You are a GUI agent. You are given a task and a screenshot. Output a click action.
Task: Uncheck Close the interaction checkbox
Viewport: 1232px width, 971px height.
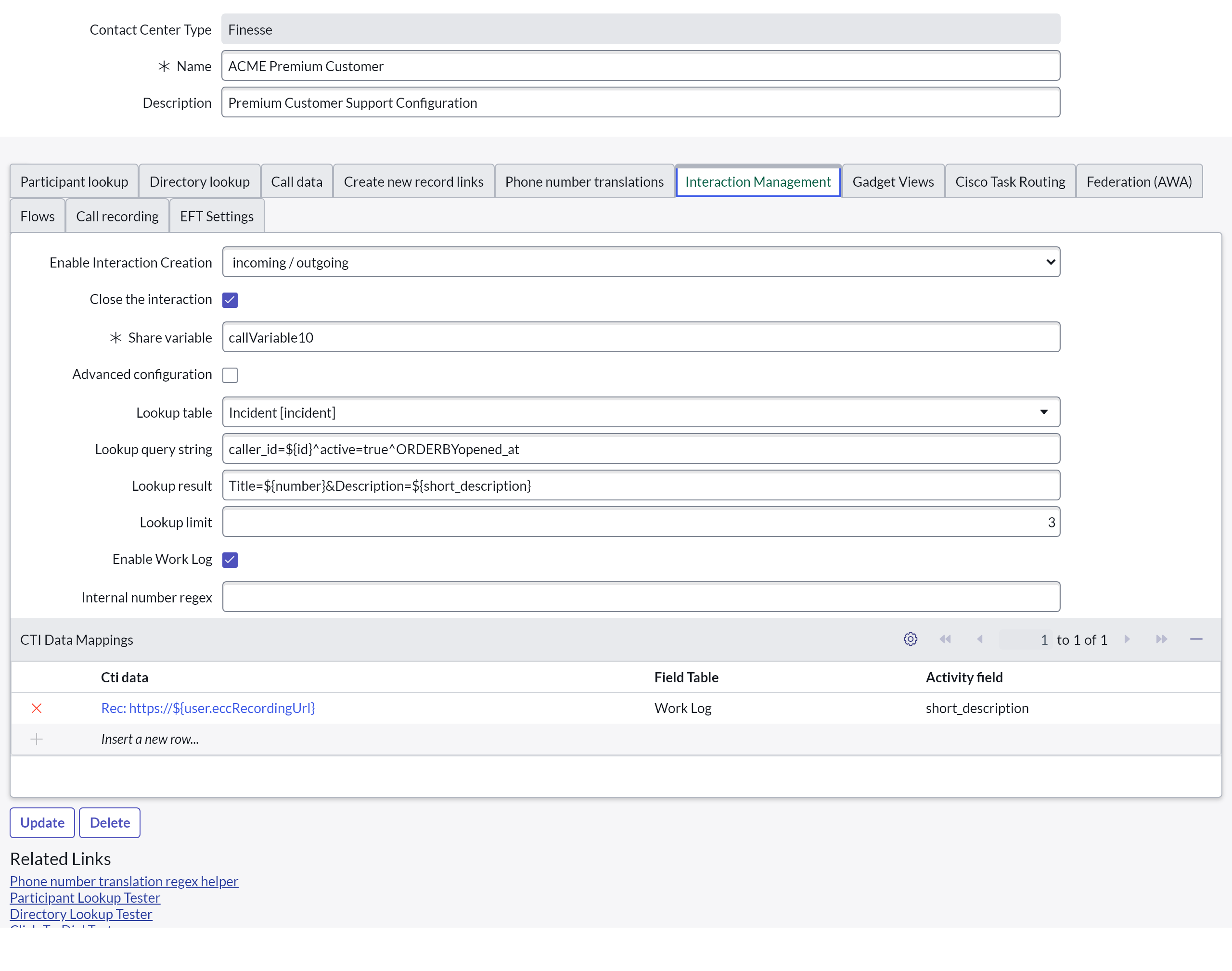tap(230, 300)
